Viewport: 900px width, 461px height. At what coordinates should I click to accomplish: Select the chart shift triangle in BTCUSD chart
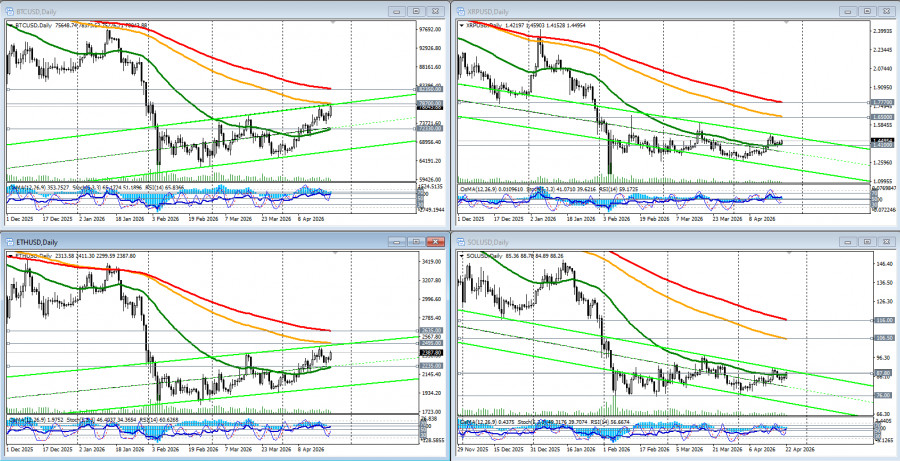(x=334, y=23)
